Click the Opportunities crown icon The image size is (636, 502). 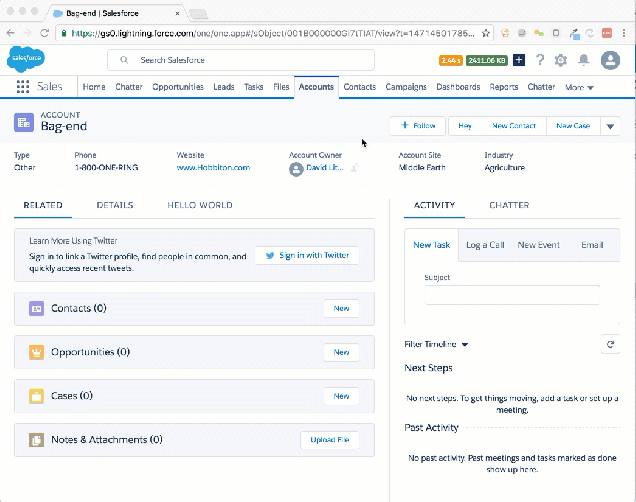click(36, 352)
